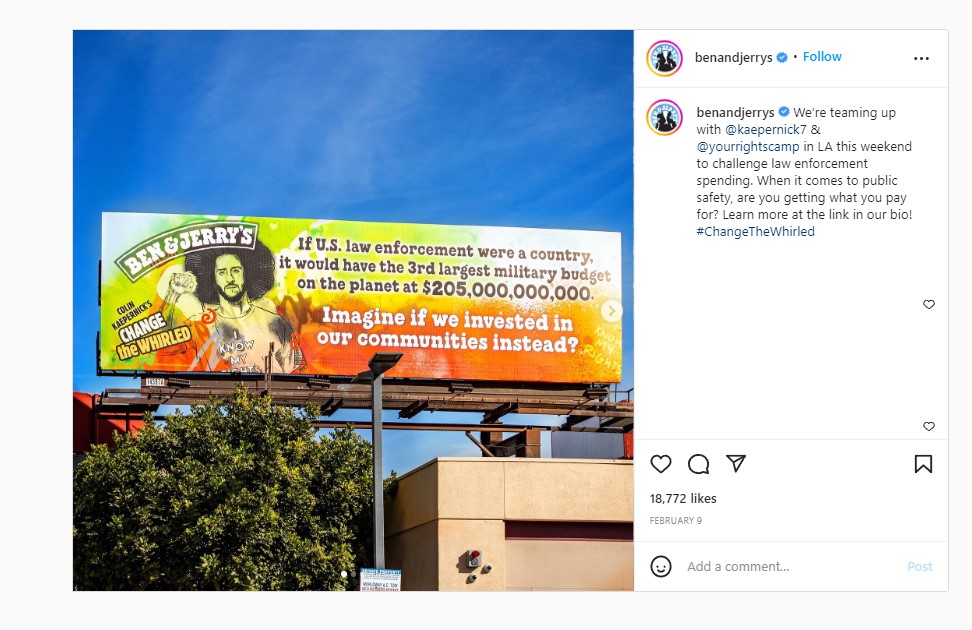The width and height of the screenshot is (972, 630).
Task: Open comments with the speech bubble icon
Action: 699,464
